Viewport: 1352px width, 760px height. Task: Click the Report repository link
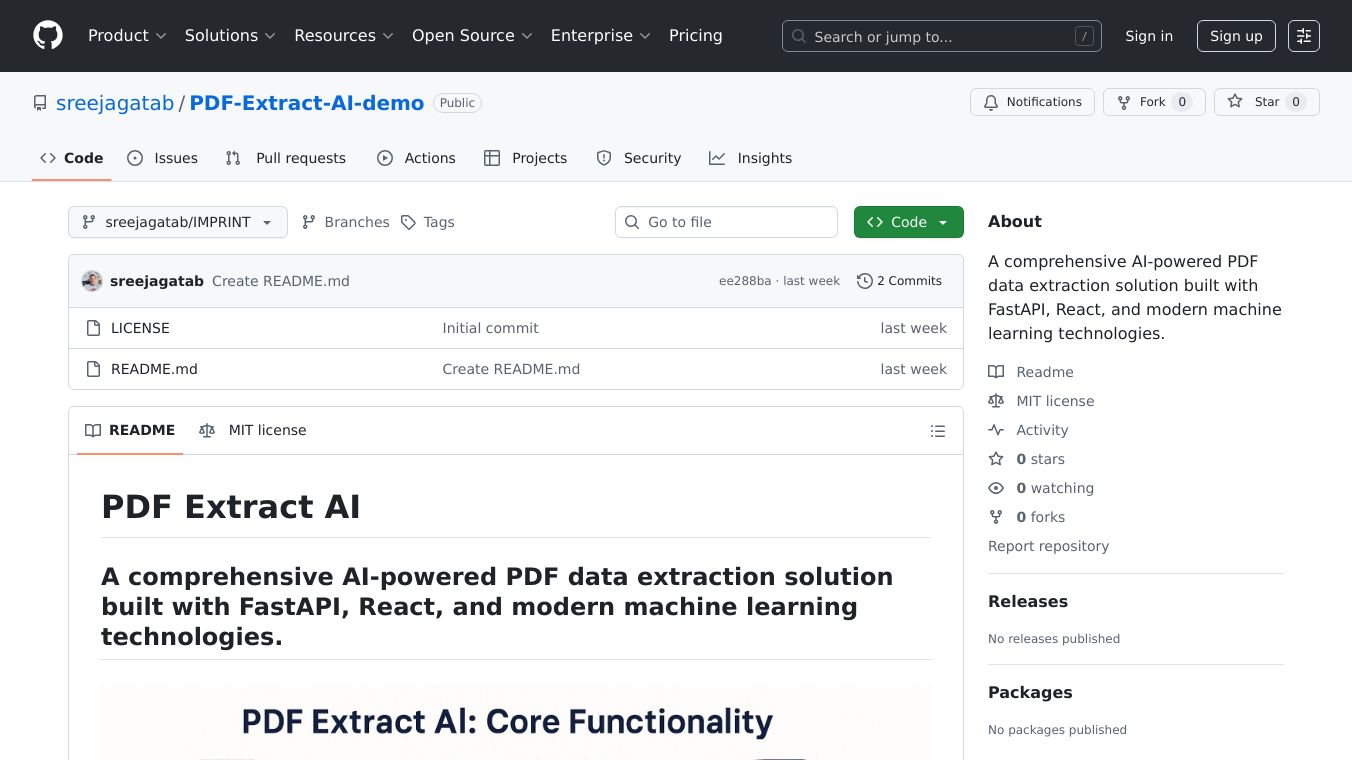coord(1048,546)
